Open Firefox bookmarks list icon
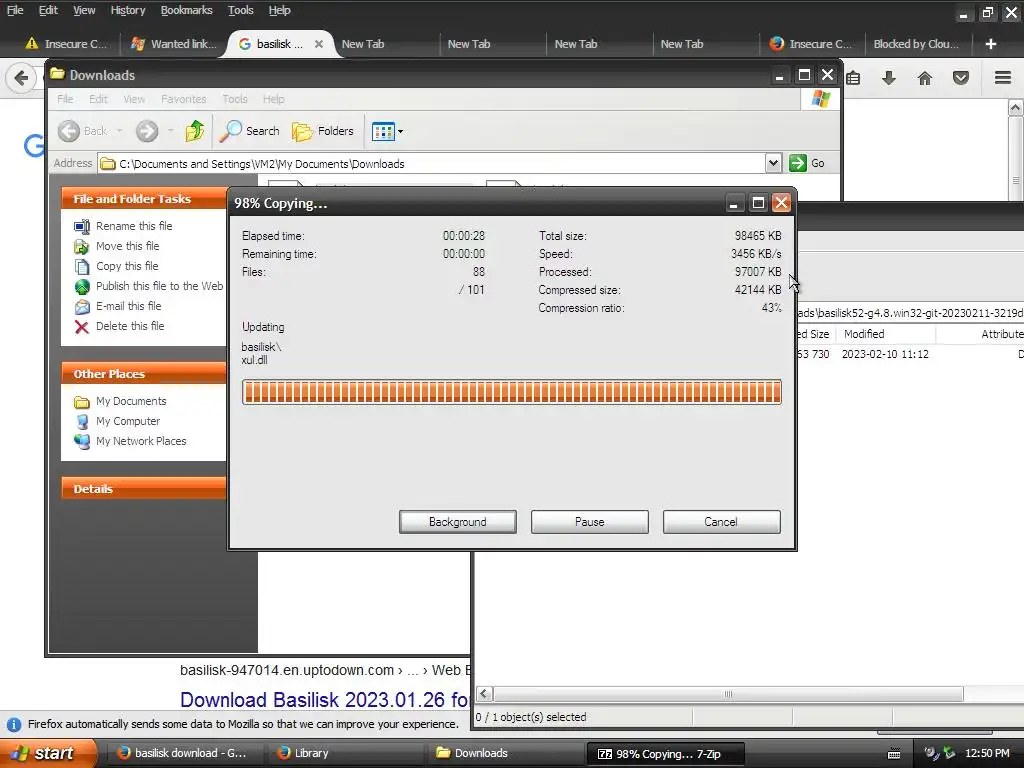1024x768 pixels. point(853,78)
